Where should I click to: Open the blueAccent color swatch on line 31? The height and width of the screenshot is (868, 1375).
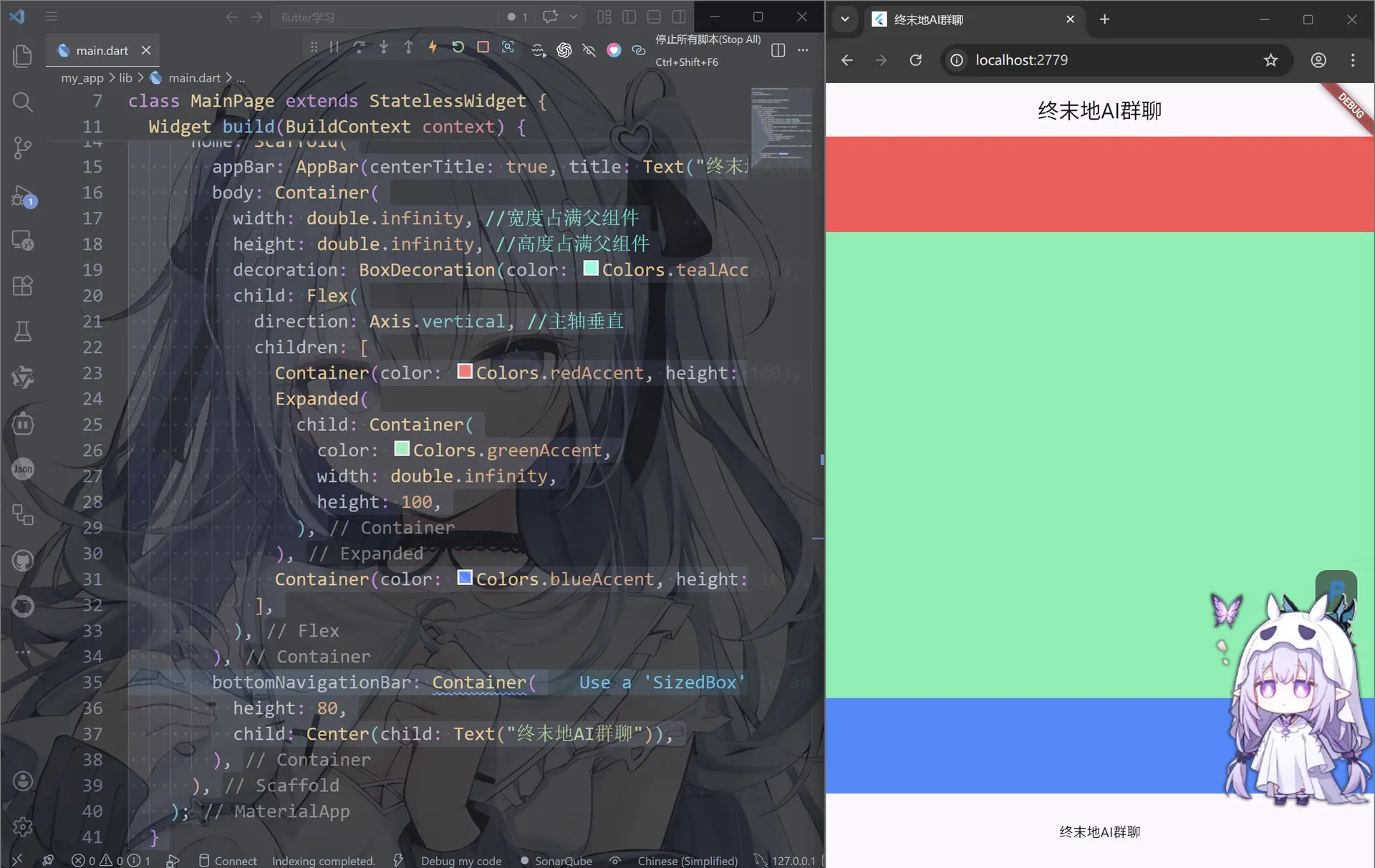click(x=465, y=578)
